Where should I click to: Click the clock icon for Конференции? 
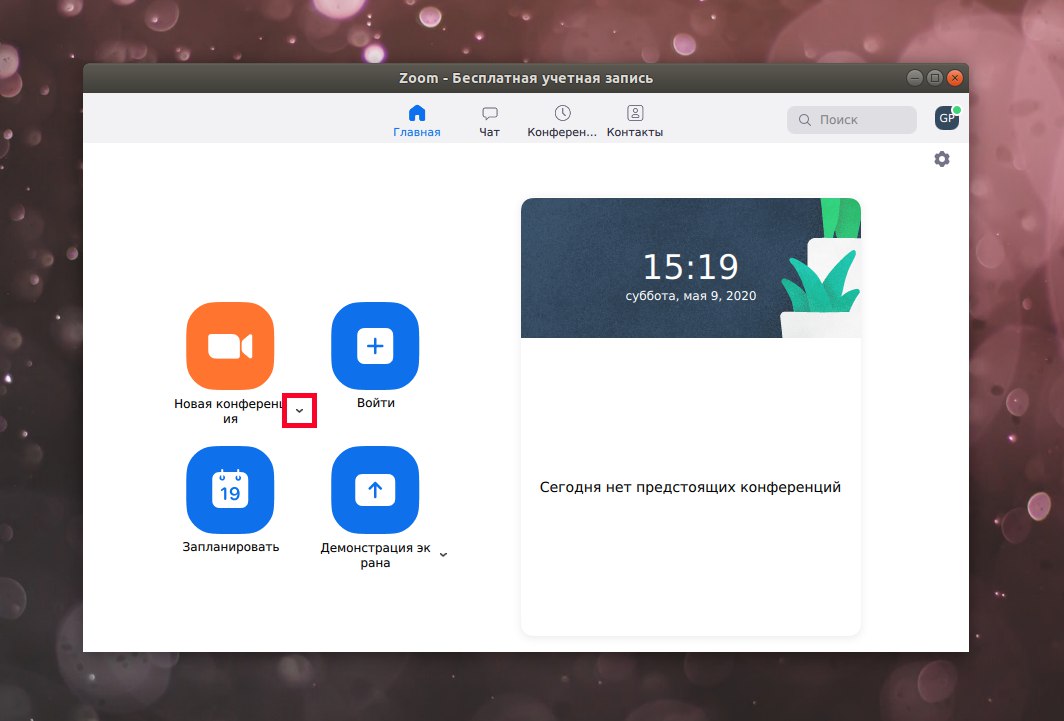562,113
